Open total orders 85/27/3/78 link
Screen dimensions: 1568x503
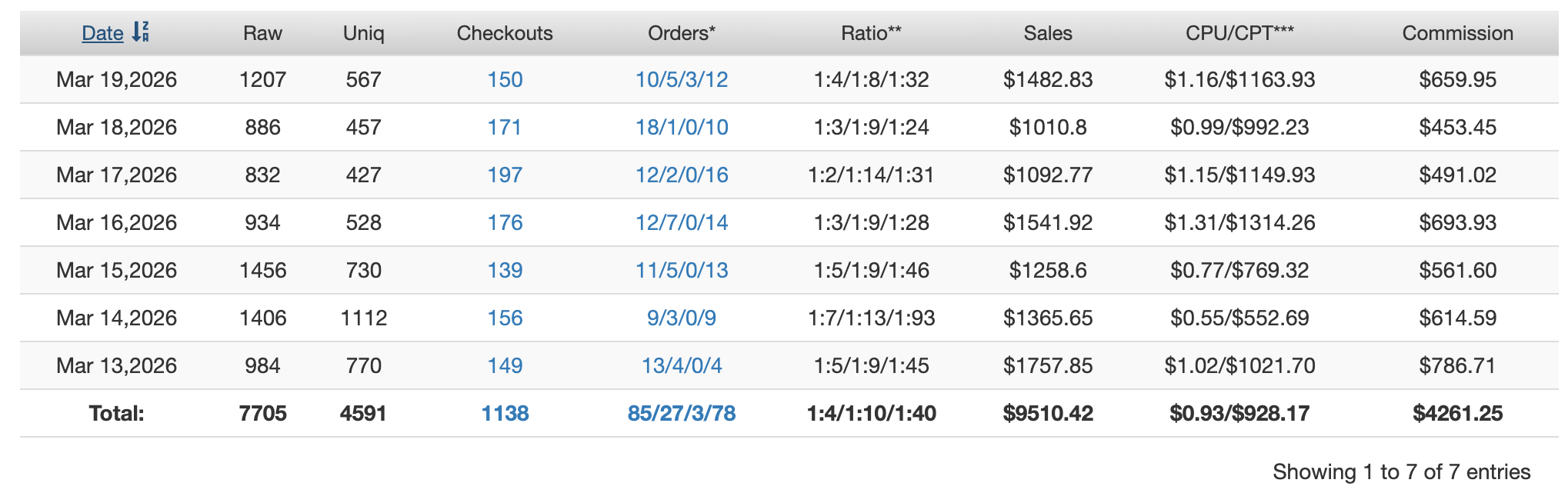pos(682,414)
